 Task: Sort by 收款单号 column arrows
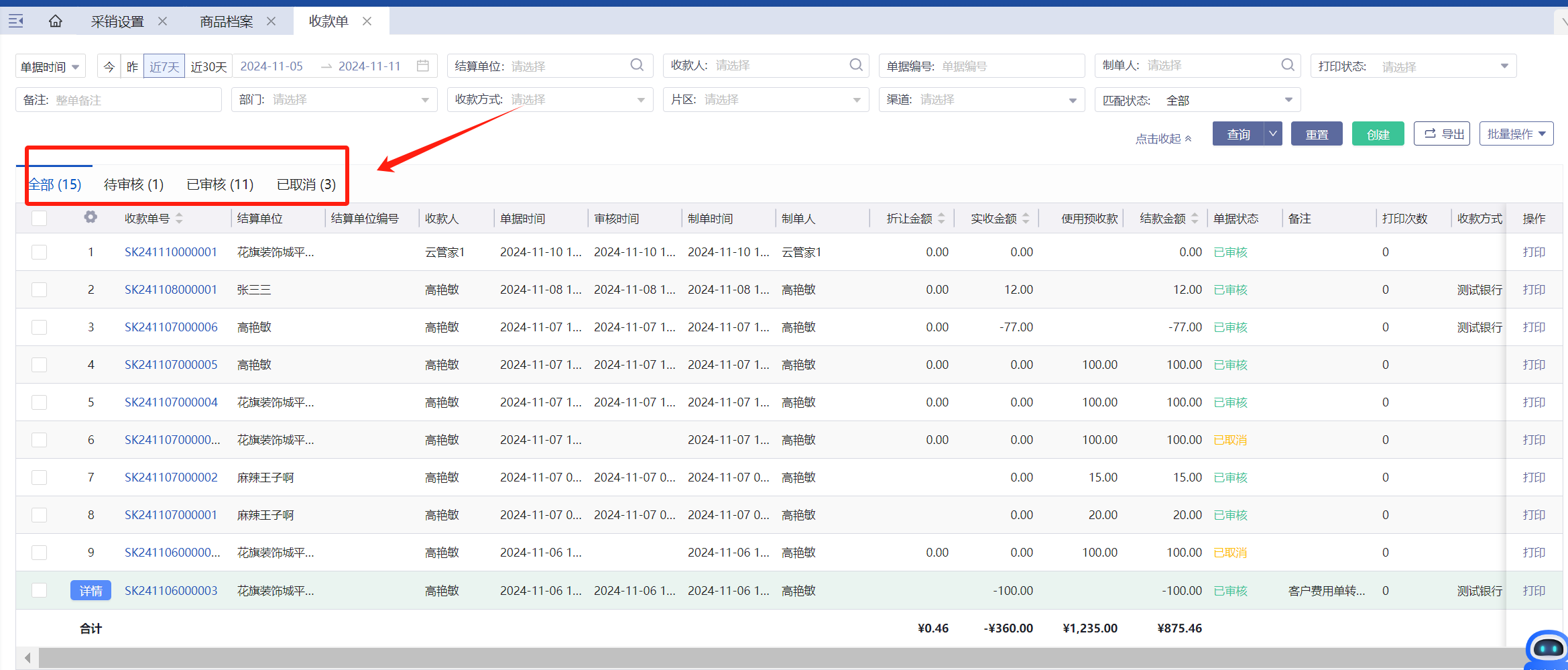[x=179, y=219]
